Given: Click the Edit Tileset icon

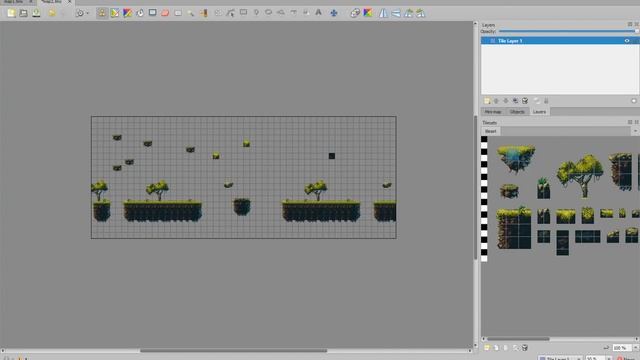Looking at the screenshot, I should tap(516, 348).
